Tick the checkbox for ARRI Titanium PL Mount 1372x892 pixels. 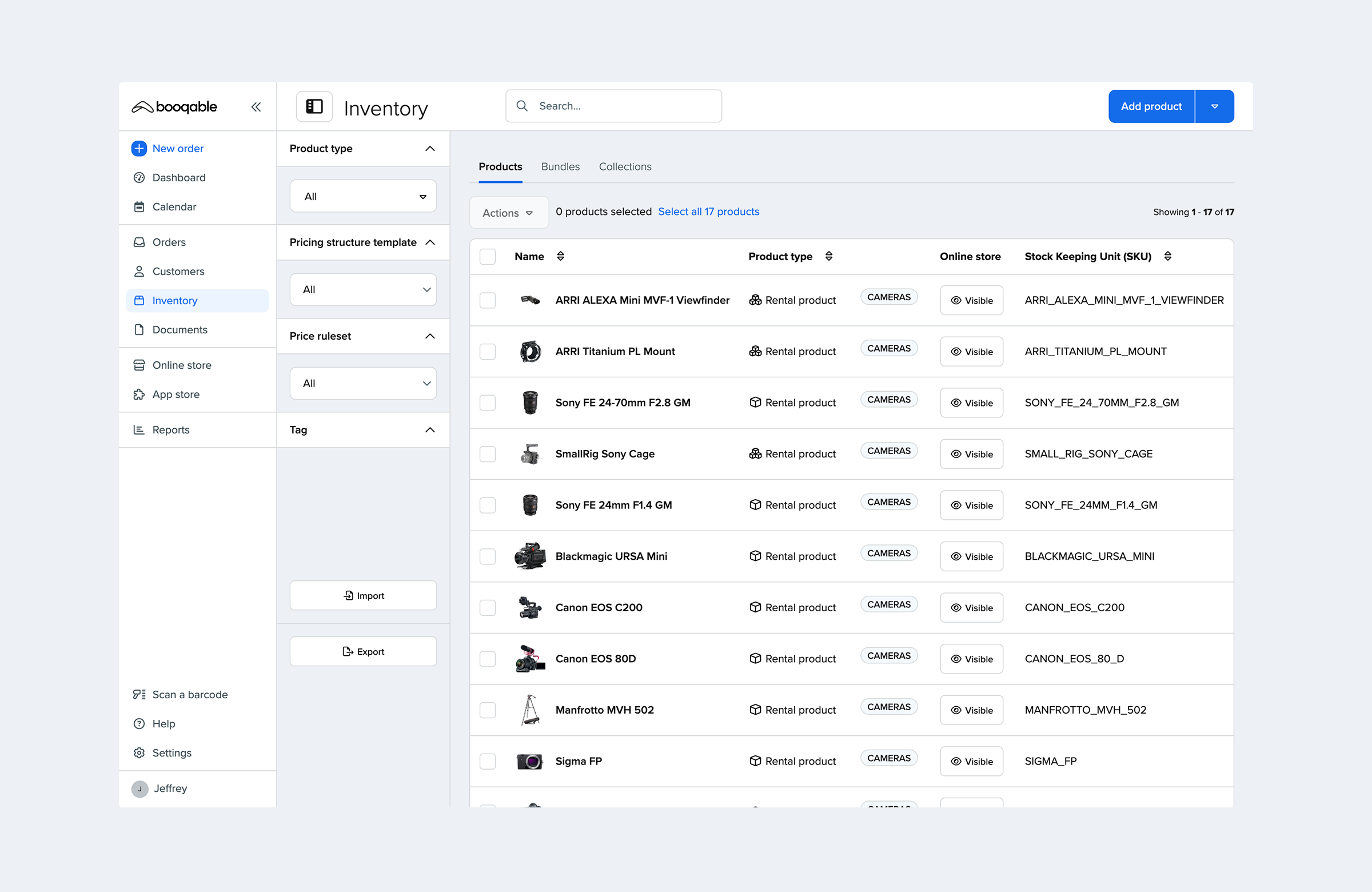pos(488,352)
